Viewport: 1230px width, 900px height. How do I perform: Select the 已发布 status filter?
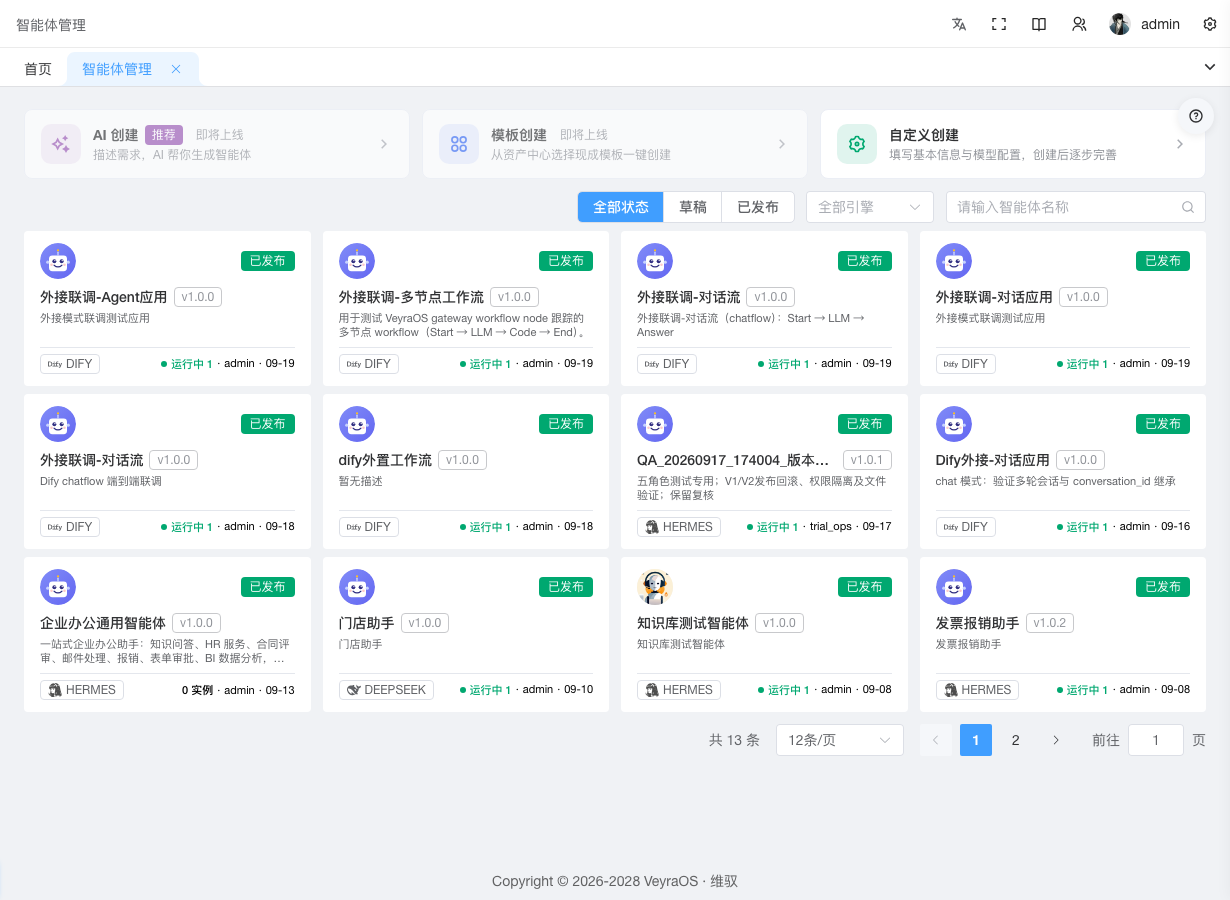pyautogui.click(x=758, y=207)
